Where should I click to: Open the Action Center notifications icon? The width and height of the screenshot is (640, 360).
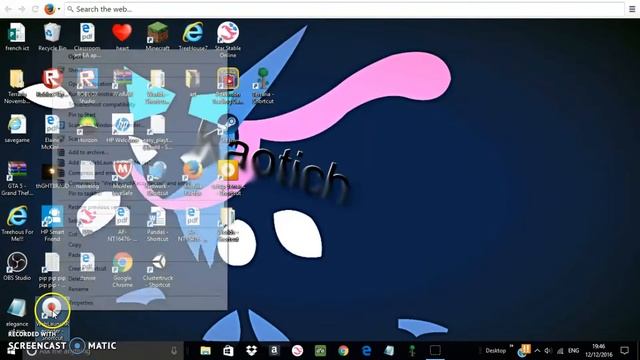624,351
